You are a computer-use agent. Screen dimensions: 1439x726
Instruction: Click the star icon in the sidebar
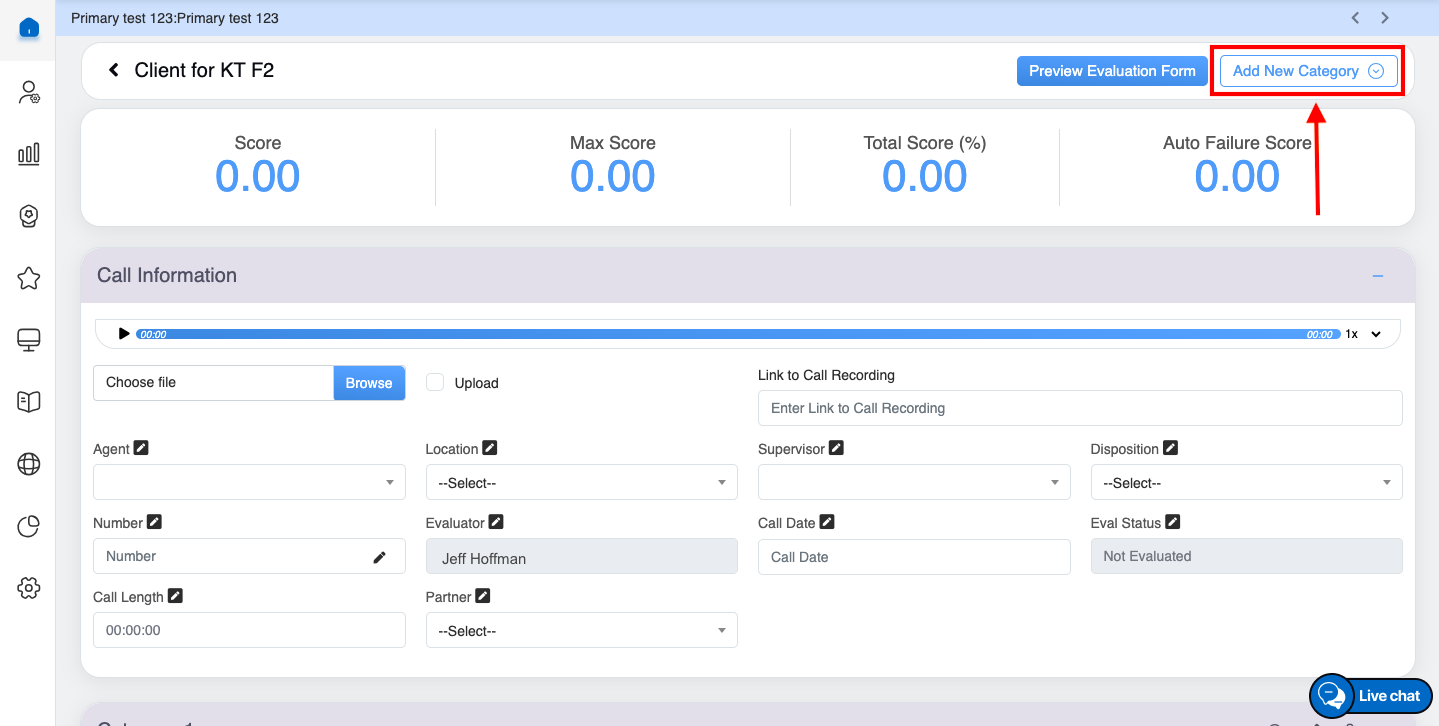[x=29, y=279]
